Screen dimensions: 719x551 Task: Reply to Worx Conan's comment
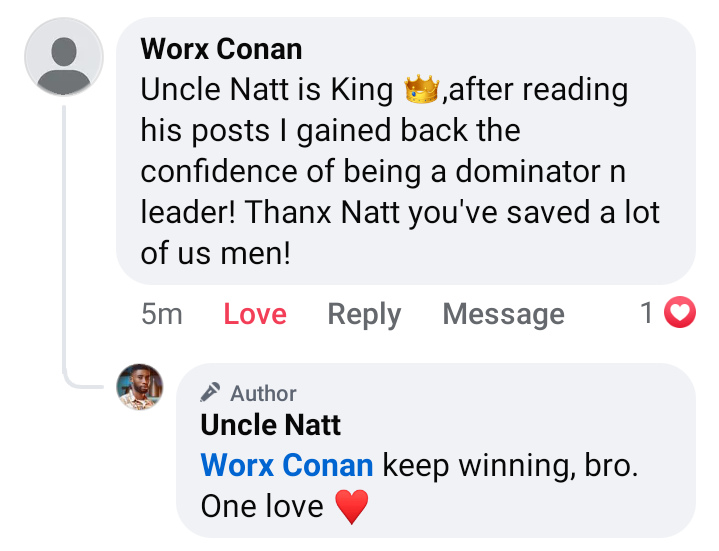[364, 315]
